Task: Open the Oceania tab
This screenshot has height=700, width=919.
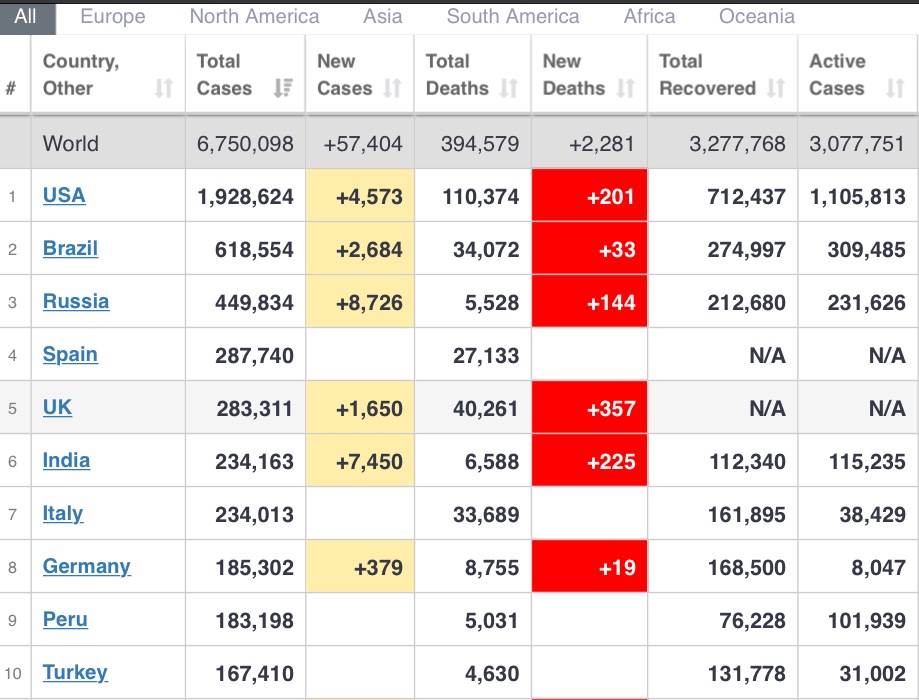Action: point(757,16)
